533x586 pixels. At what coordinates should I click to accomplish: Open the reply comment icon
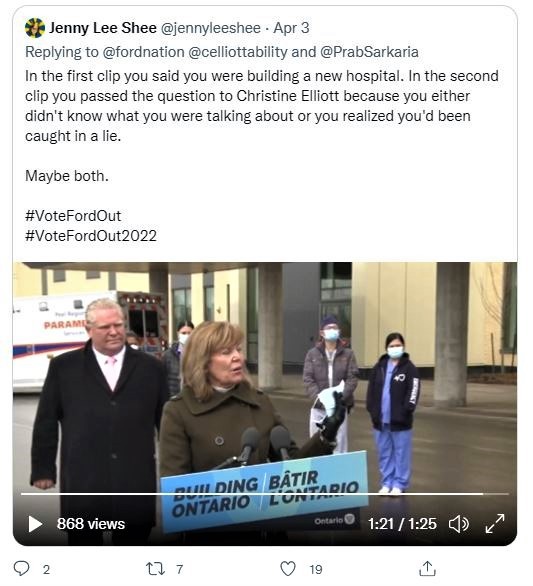[21, 568]
